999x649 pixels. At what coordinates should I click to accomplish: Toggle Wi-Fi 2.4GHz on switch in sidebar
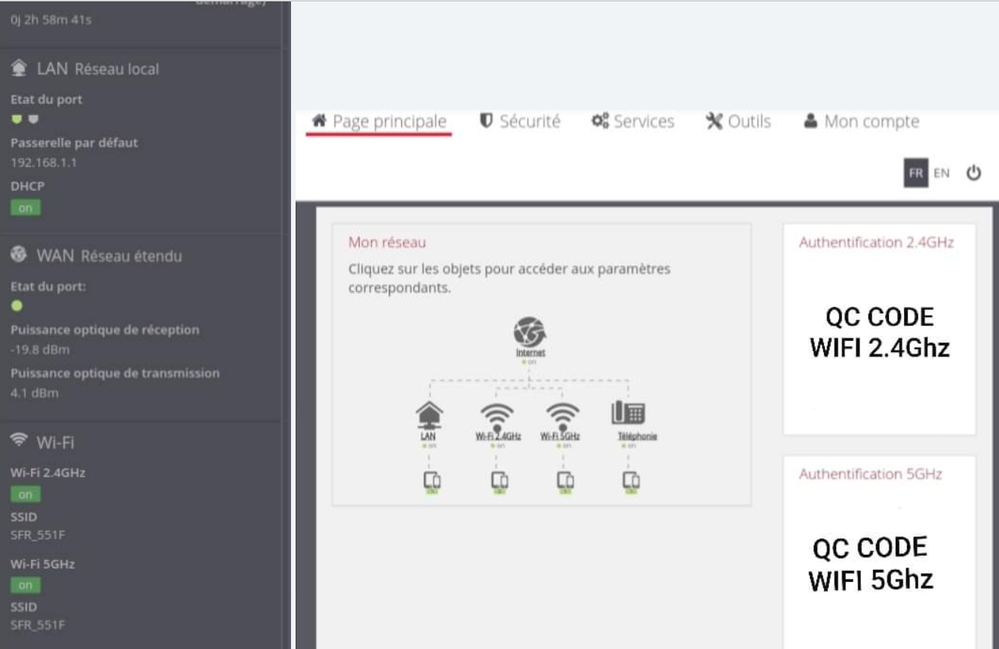click(x=25, y=494)
